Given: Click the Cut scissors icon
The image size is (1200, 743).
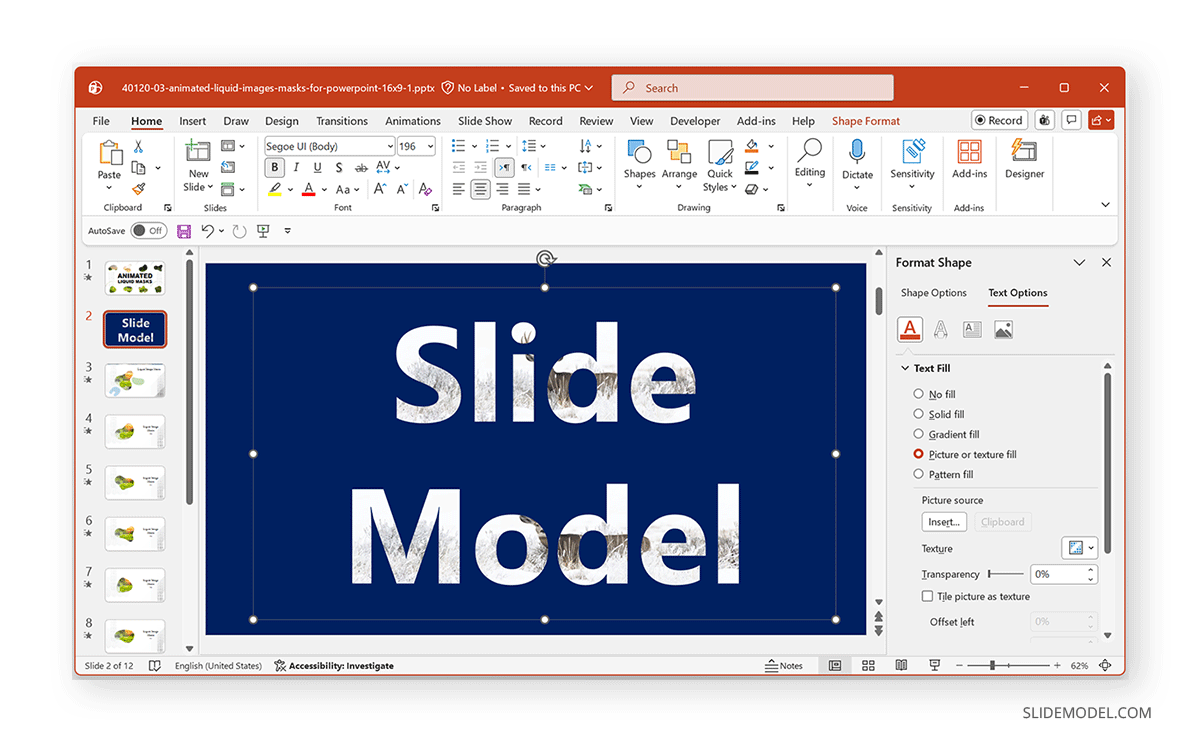Looking at the screenshot, I should pyautogui.click(x=139, y=146).
